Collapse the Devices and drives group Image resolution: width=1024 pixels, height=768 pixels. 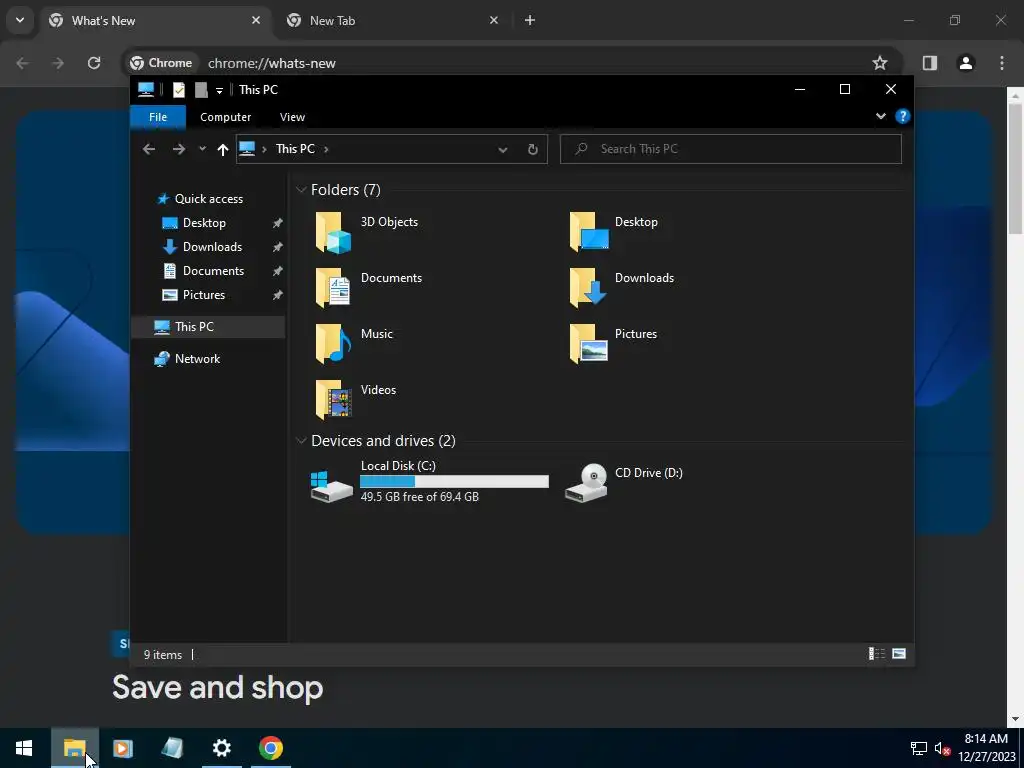(x=301, y=441)
